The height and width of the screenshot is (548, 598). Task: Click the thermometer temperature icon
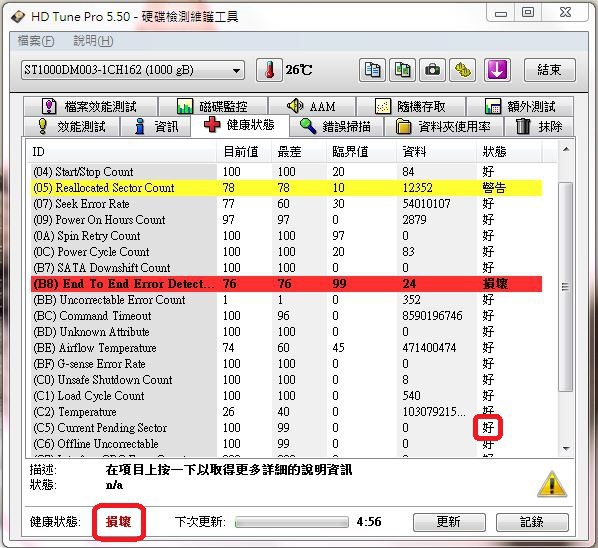pos(269,70)
